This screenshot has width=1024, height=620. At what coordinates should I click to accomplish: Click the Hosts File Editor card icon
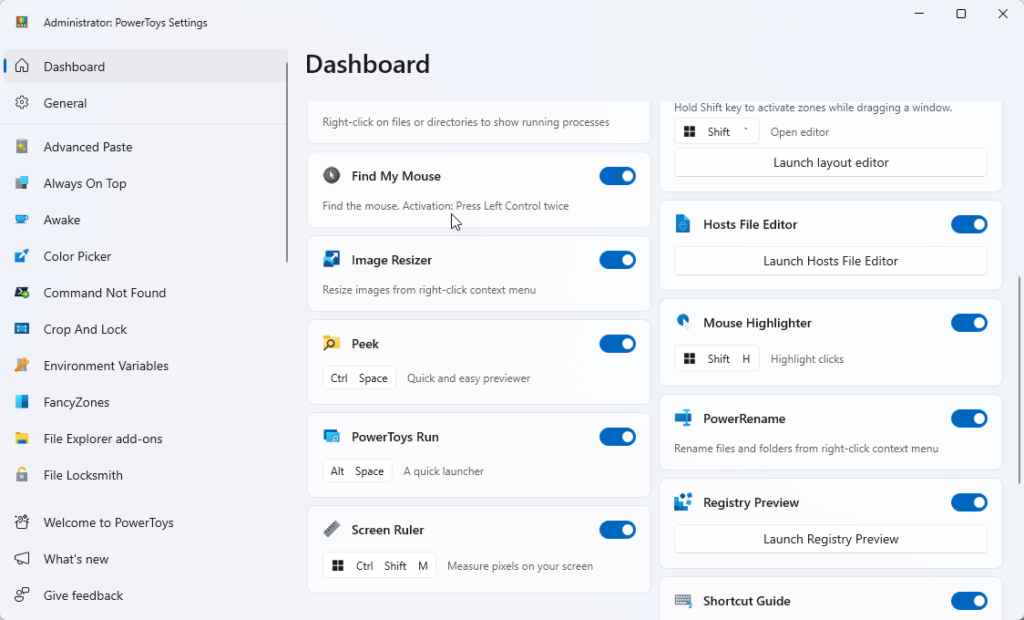683,224
